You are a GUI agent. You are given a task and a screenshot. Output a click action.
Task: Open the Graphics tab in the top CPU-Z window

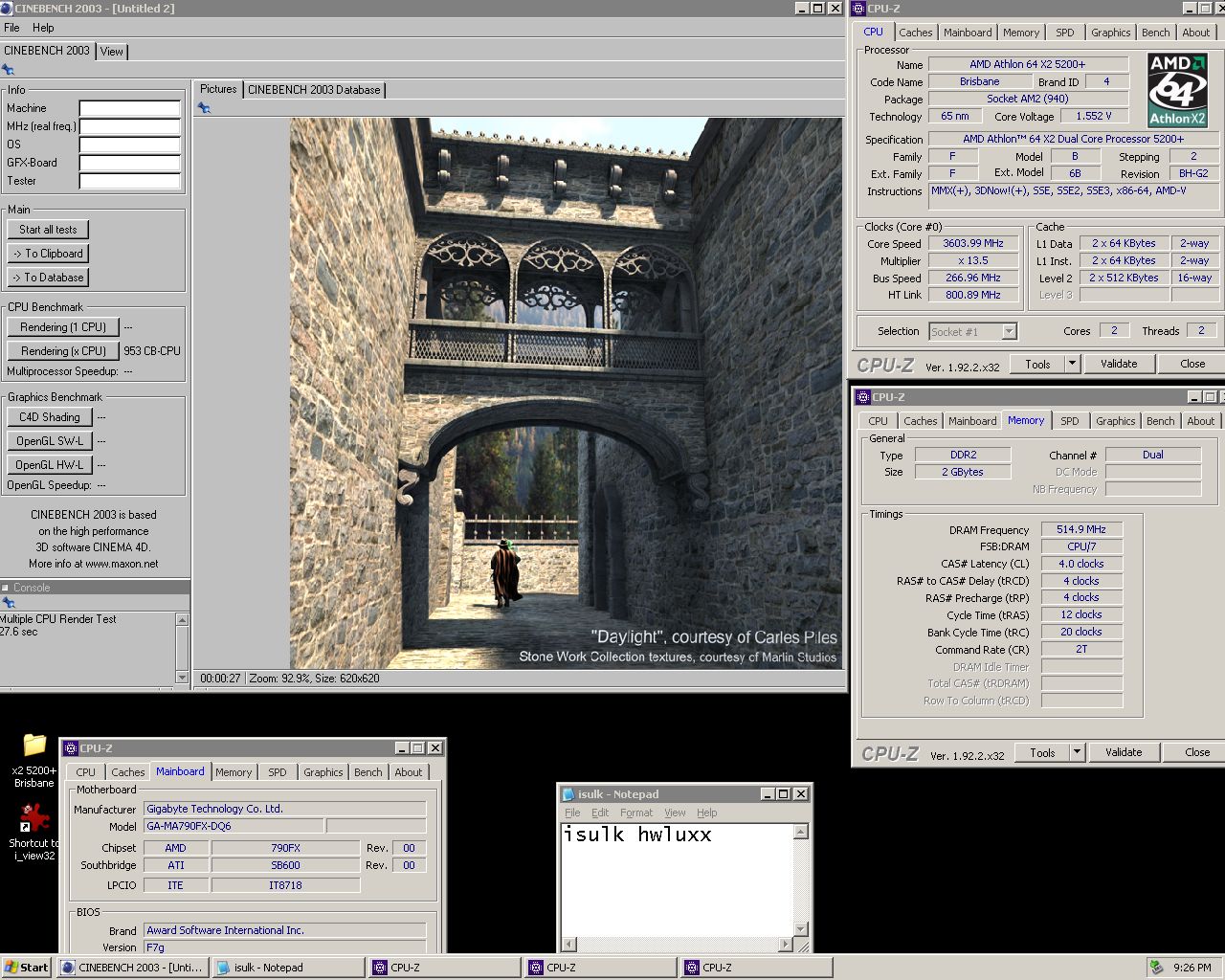1111,33
